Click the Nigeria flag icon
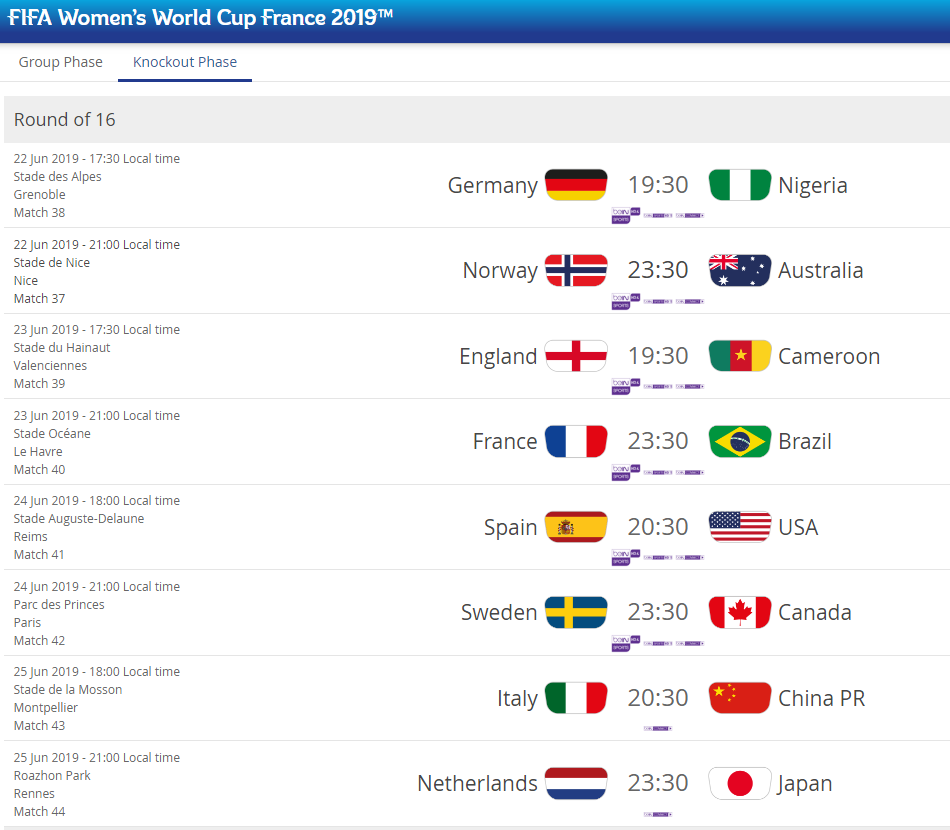The width and height of the screenshot is (950, 830). [740, 185]
